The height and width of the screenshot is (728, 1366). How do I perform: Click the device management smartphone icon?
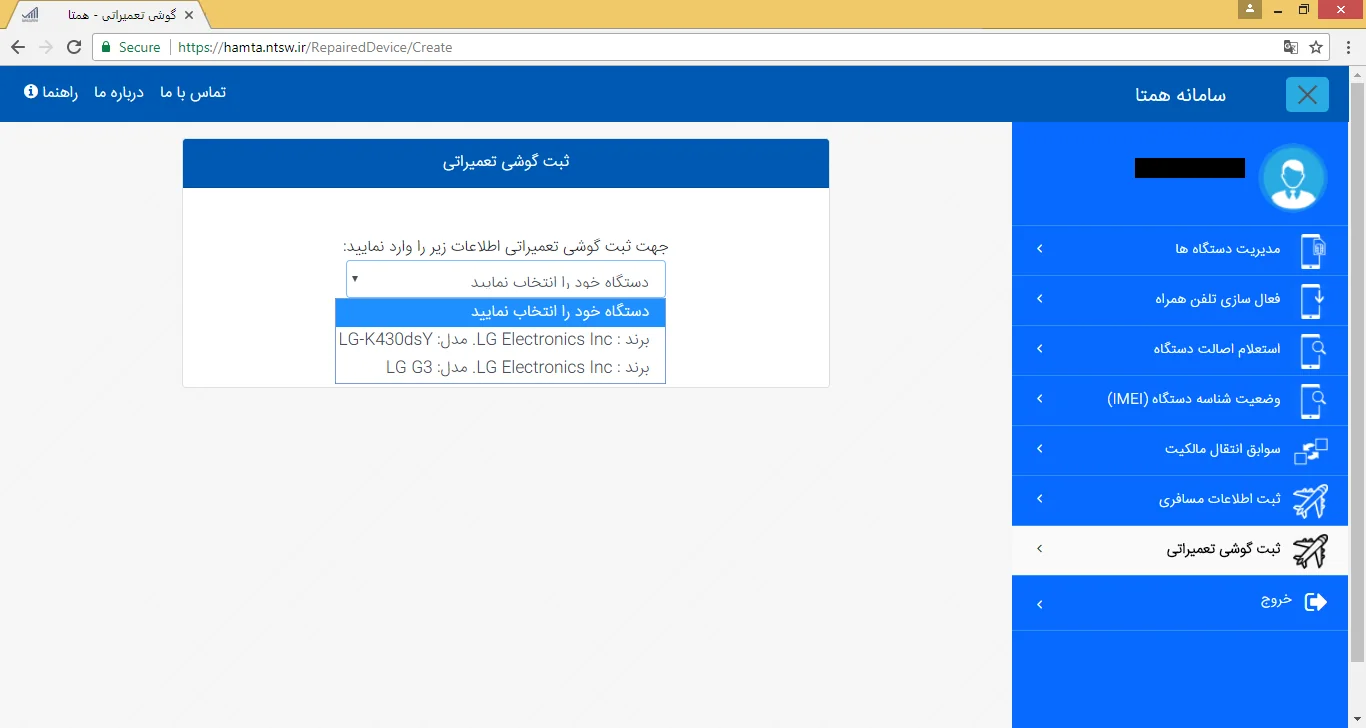click(1313, 250)
